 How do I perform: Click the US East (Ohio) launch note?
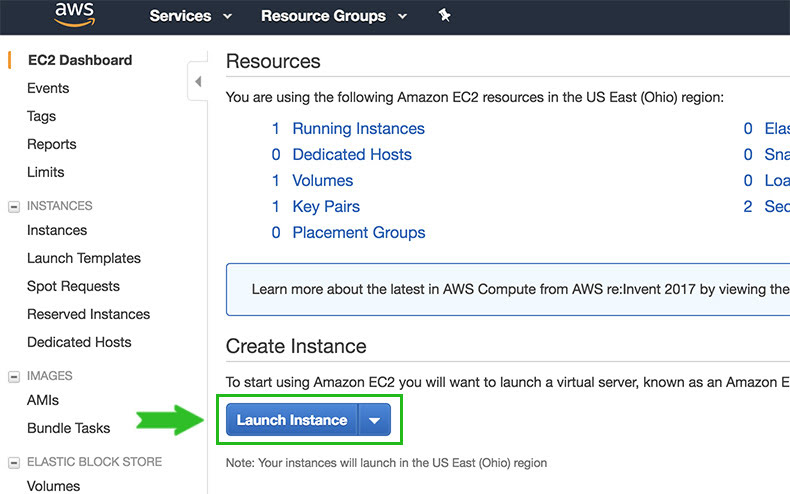386,463
